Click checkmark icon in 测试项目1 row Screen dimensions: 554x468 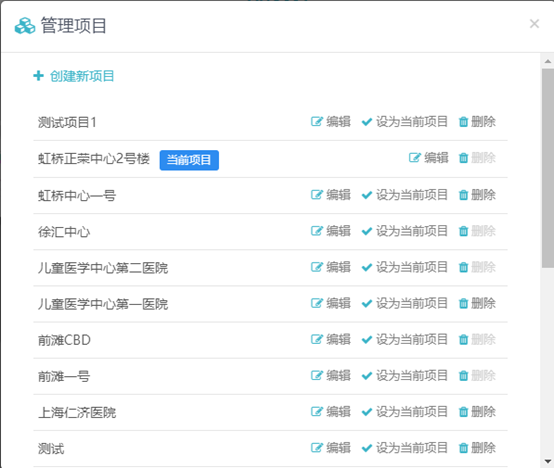(x=367, y=122)
